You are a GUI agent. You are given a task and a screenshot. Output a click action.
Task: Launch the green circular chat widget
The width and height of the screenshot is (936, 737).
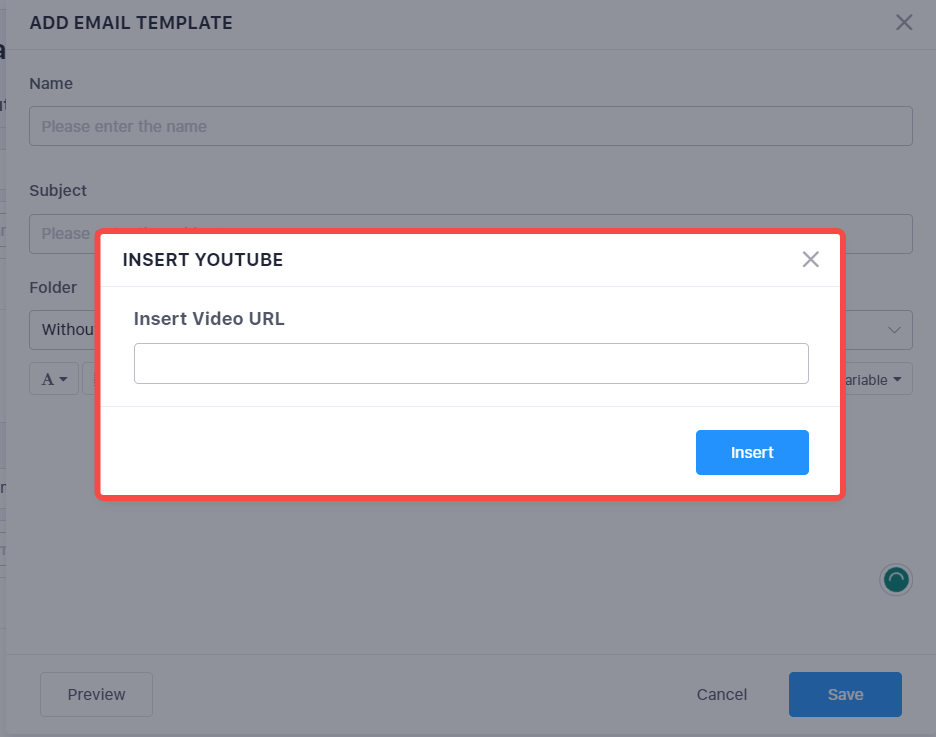point(896,580)
